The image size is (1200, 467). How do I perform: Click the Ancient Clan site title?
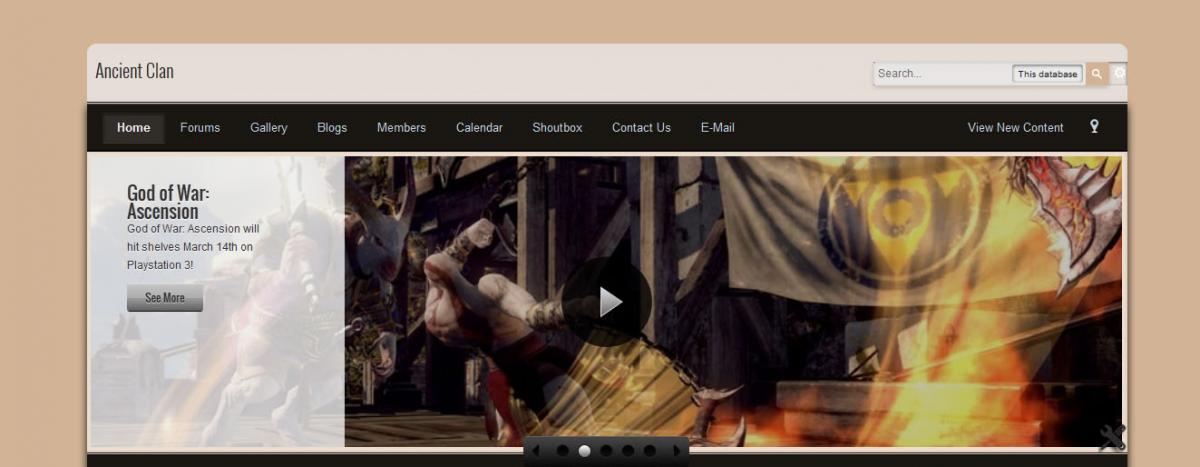coord(134,71)
